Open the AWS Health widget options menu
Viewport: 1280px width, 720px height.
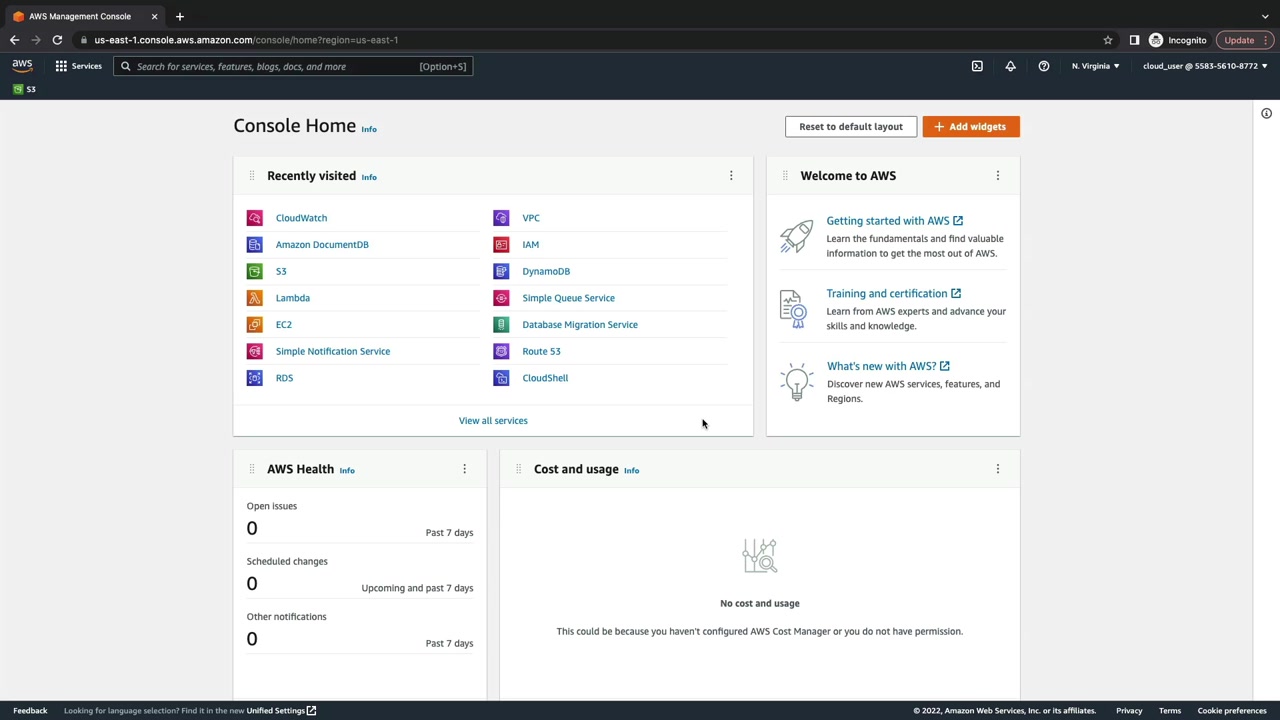pyautogui.click(x=464, y=469)
